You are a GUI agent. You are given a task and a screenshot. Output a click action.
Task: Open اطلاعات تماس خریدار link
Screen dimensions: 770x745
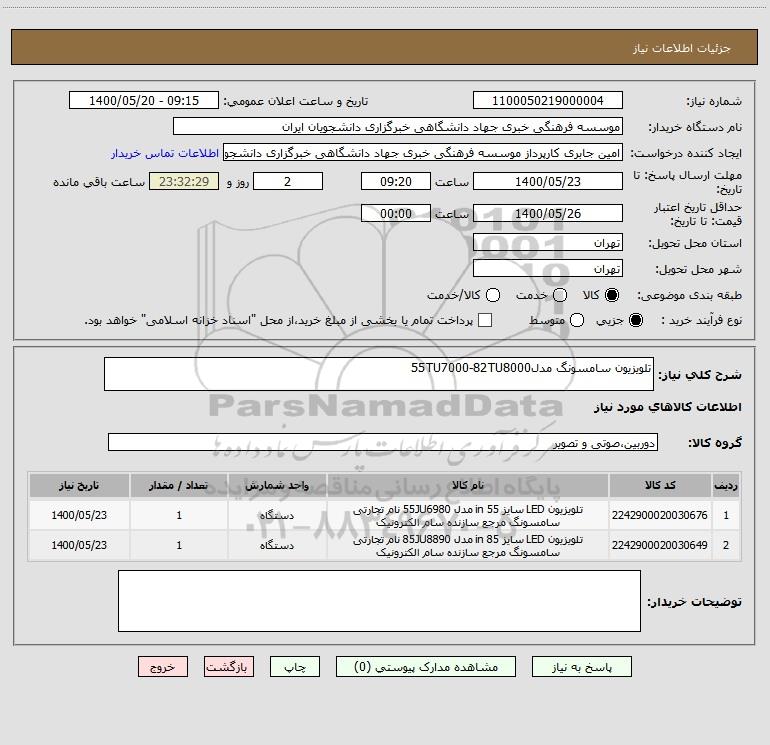(165, 153)
